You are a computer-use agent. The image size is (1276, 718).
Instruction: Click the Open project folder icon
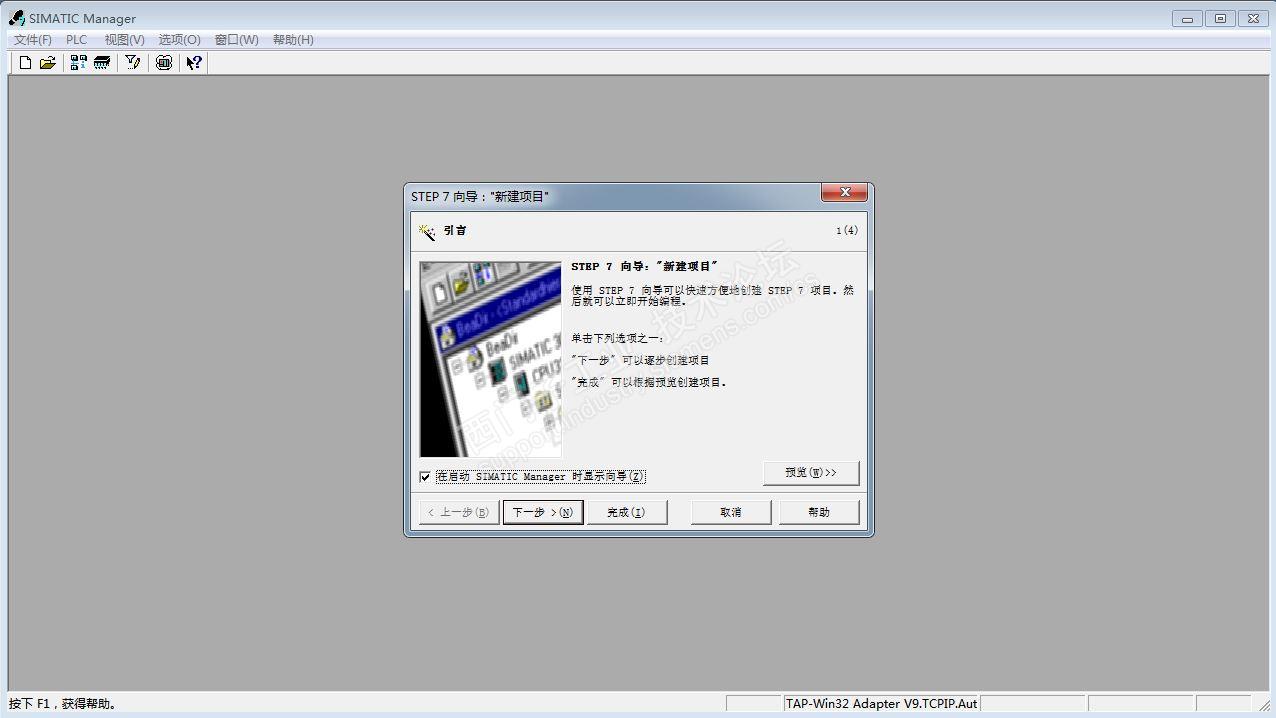tap(47, 63)
